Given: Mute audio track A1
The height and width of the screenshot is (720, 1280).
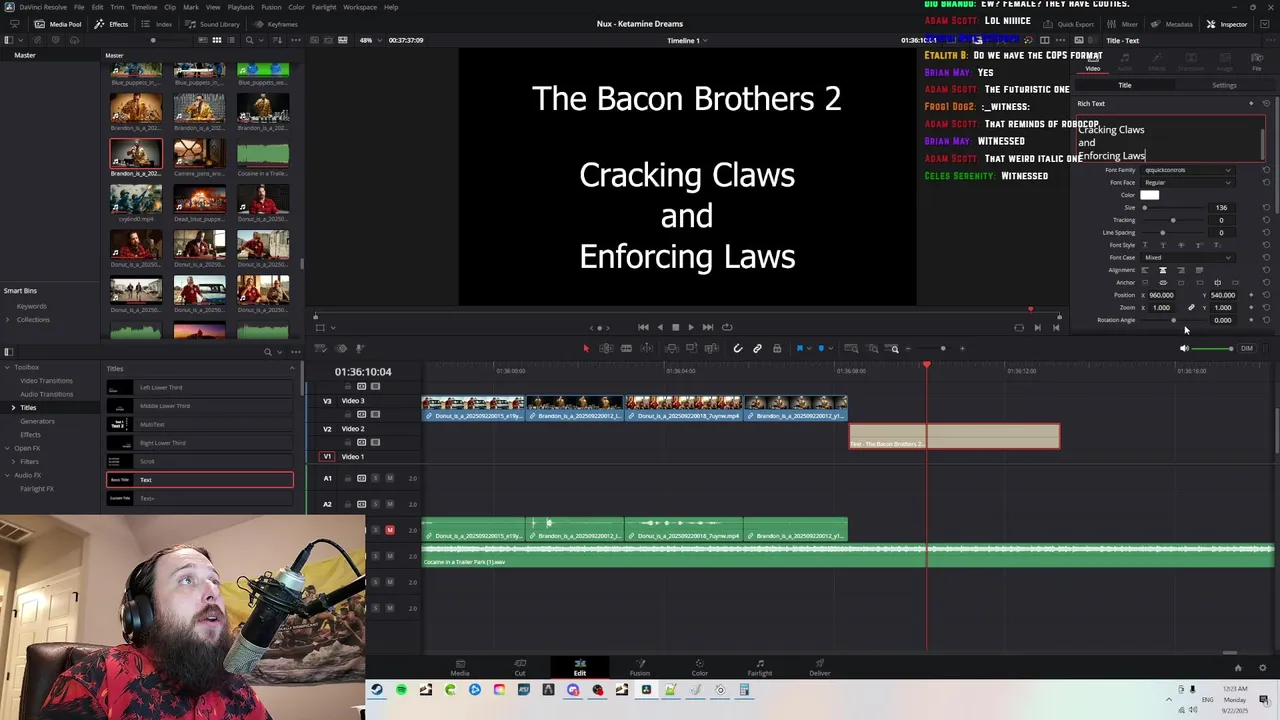Looking at the screenshot, I should click(389, 478).
